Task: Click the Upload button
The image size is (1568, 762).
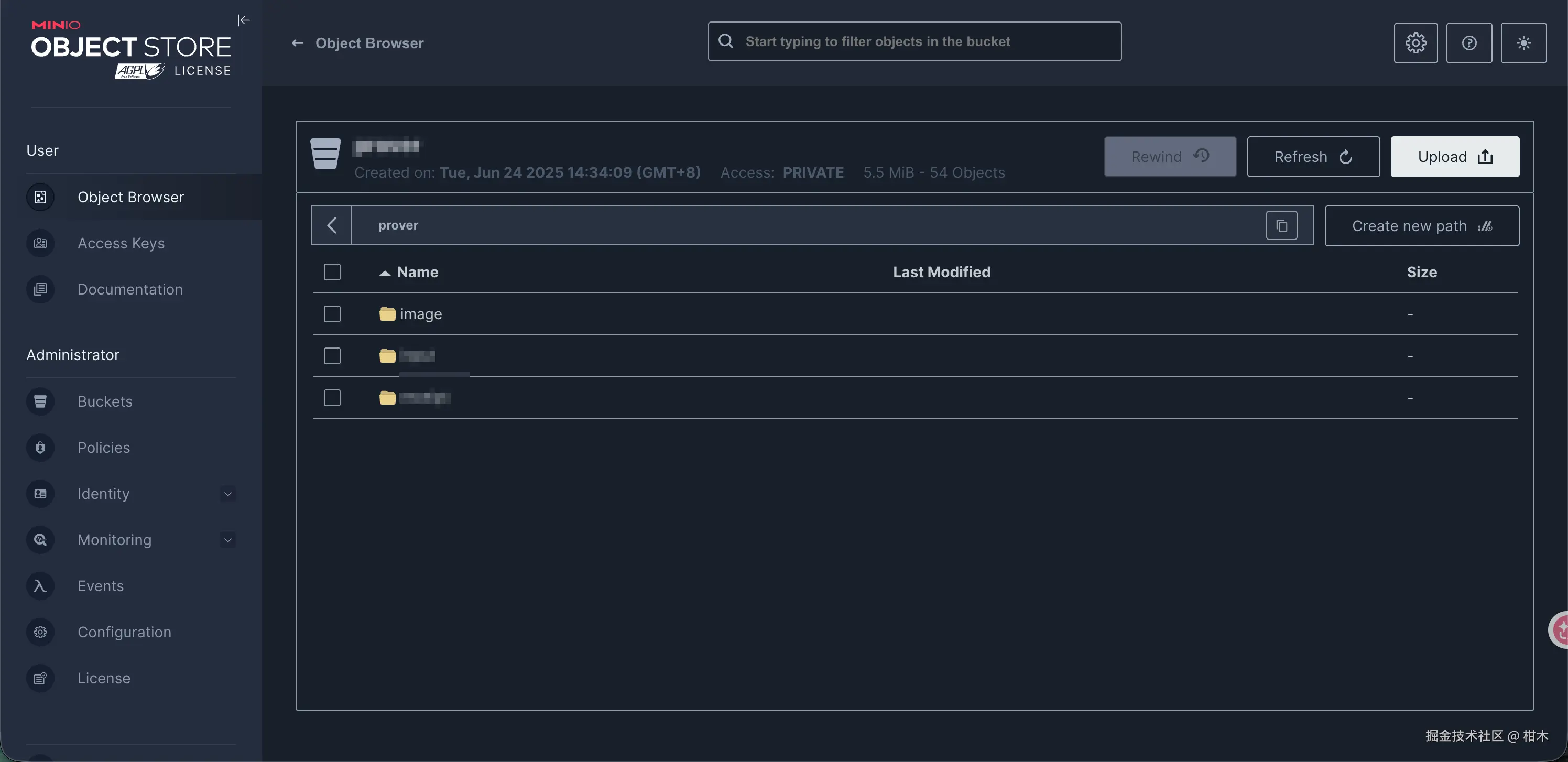Action: (x=1454, y=157)
